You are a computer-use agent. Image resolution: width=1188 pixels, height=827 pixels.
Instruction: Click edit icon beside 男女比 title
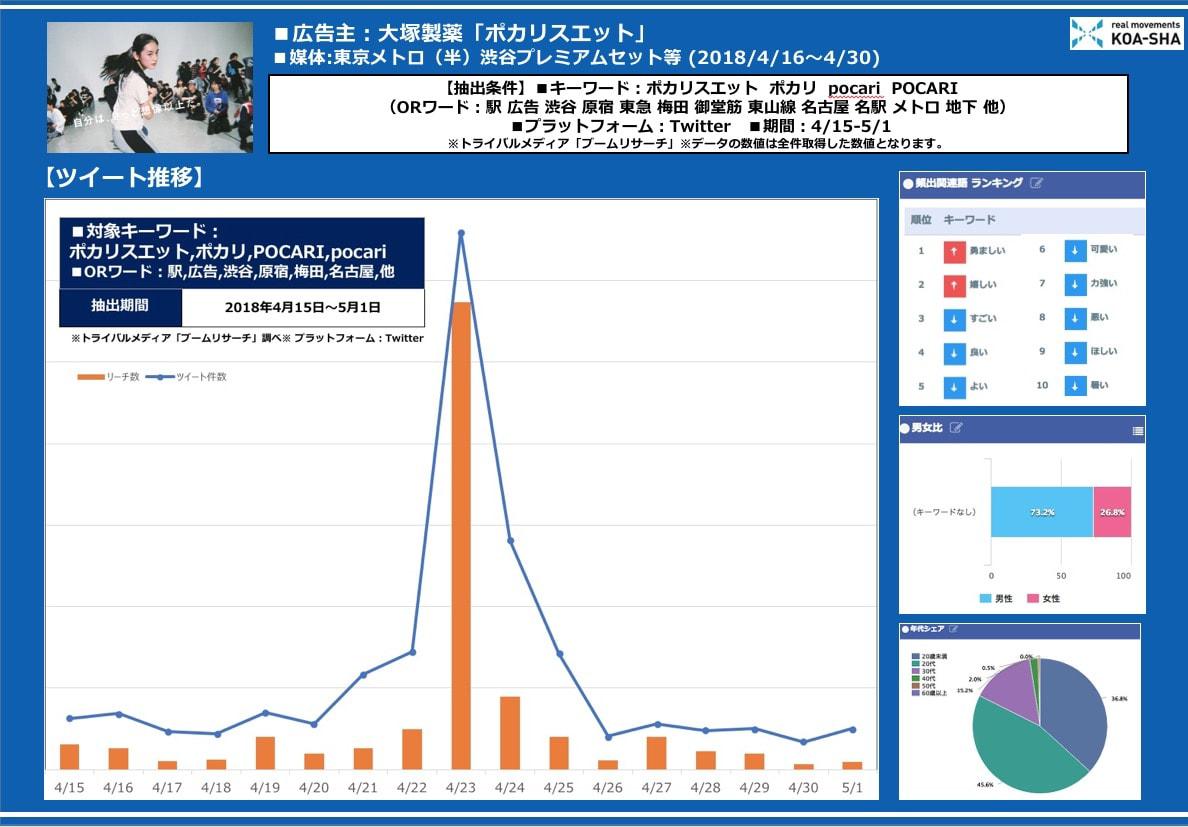955,428
